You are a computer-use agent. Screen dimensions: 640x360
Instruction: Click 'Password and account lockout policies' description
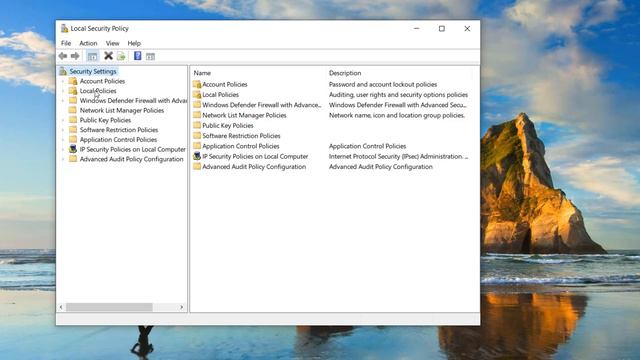[383, 84]
